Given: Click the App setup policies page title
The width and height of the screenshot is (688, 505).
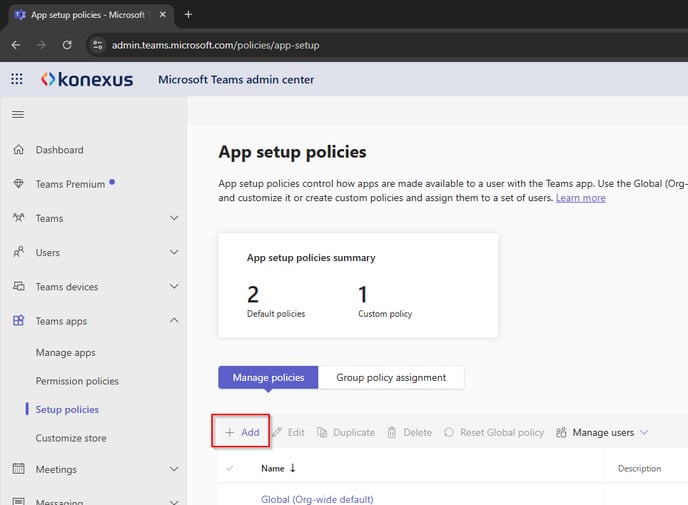Looking at the screenshot, I should (x=292, y=152).
